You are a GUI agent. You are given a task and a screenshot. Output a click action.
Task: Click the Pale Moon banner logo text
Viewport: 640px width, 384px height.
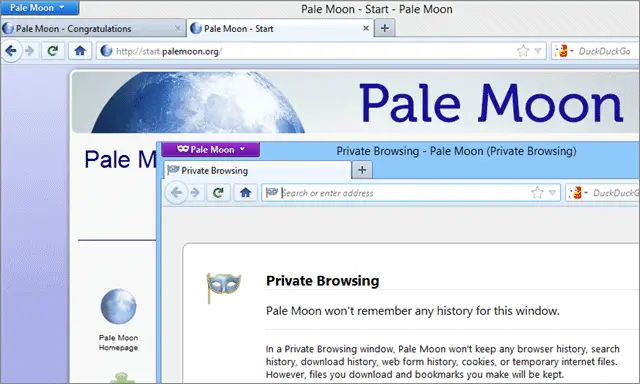pos(492,103)
